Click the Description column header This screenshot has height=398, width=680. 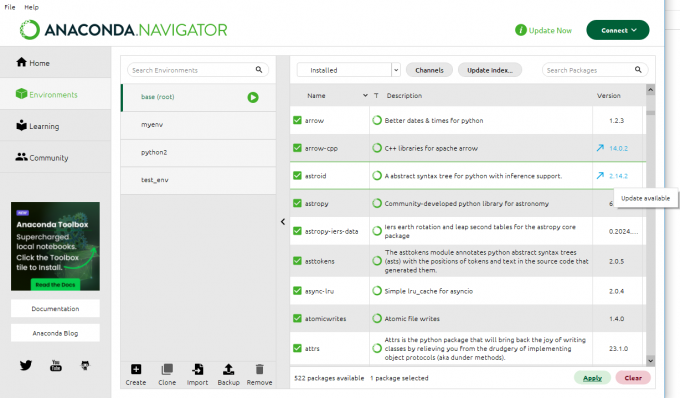click(x=404, y=95)
